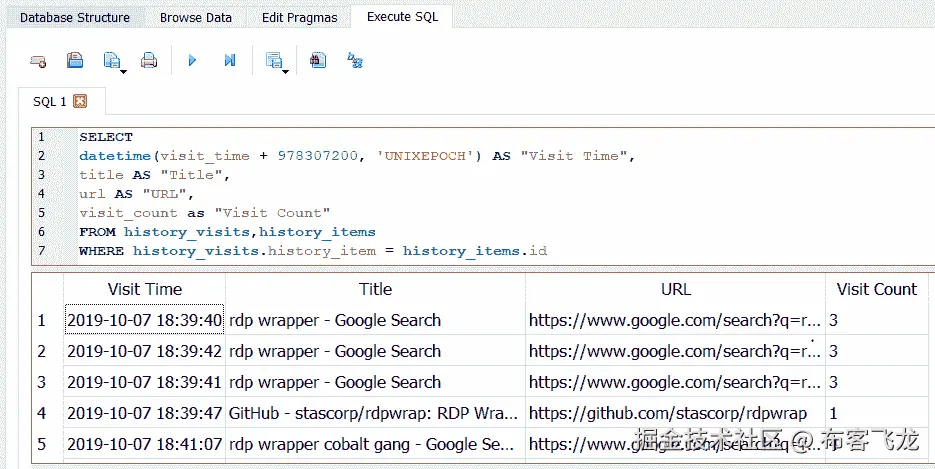Click Visit Count cell in the 18:39:40 row
This screenshot has height=469, width=935.
click(x=877, y=320)
